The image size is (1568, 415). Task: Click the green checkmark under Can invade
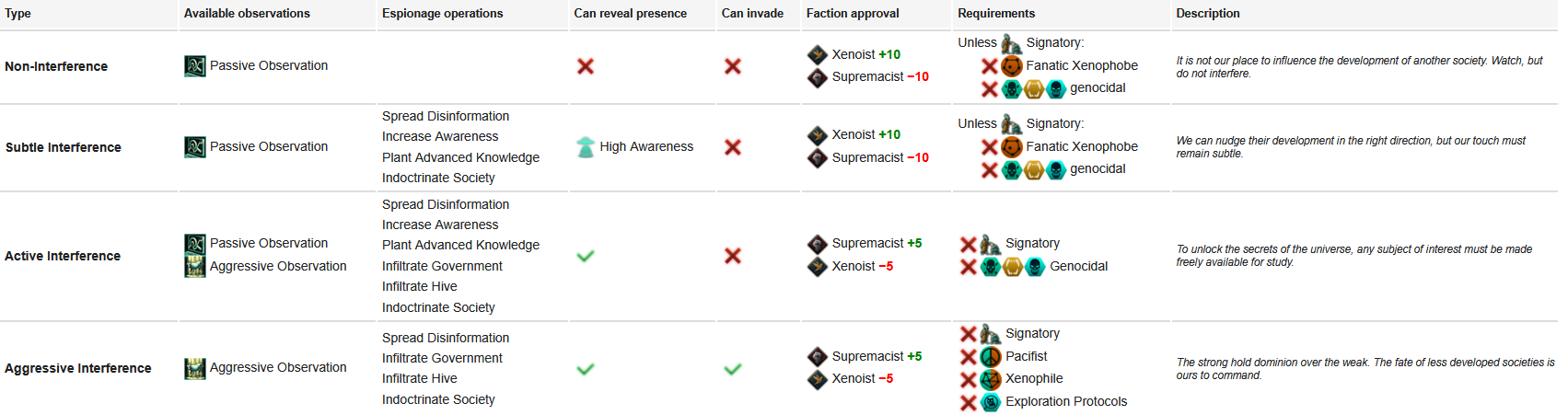pyautogui.click(x=733, y=369)
